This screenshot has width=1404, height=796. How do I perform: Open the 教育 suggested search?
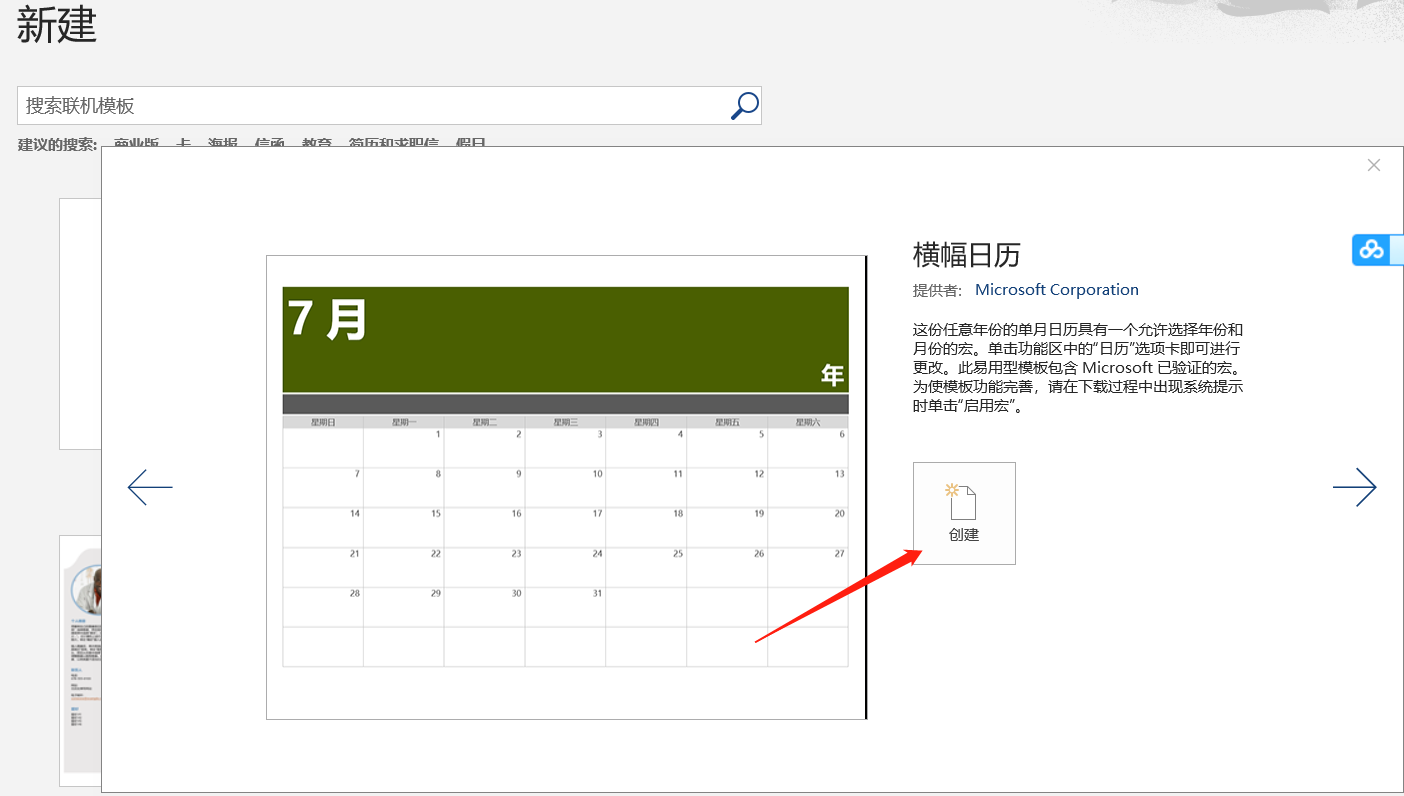tap(316, 143)
